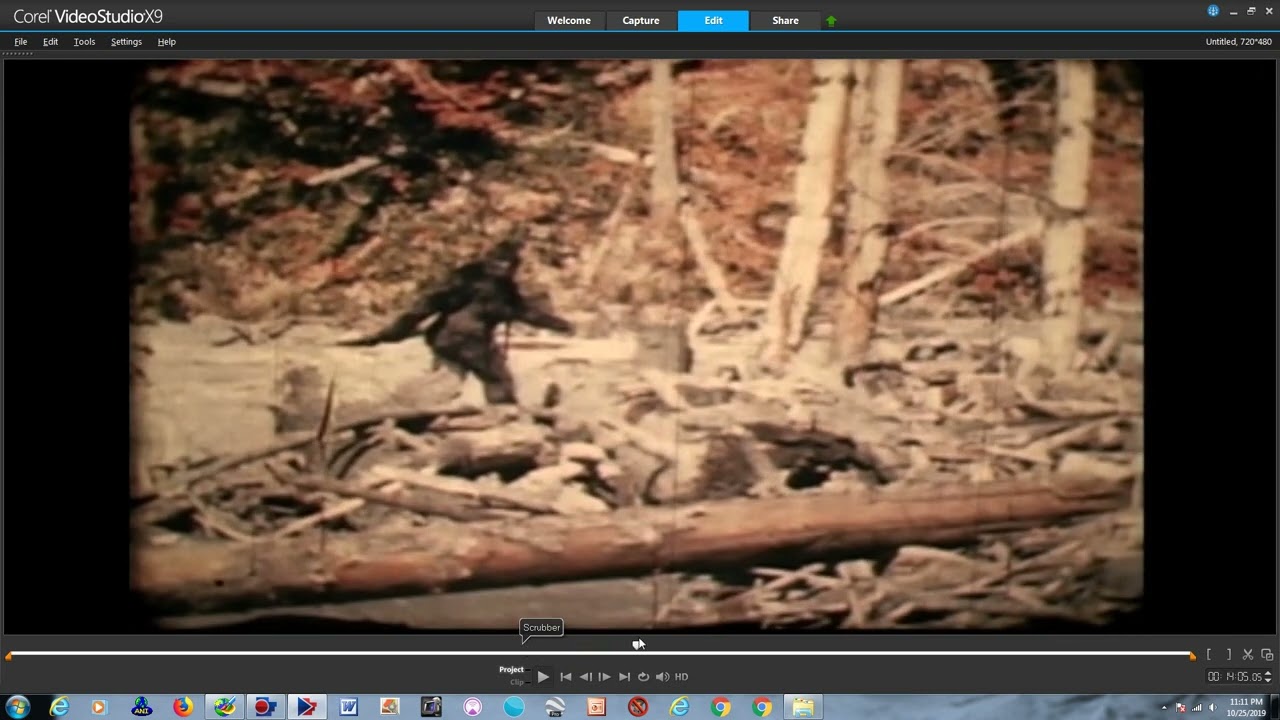Jump to the start with Home button
Screen dimensions: 1280x720
(565, 677)
